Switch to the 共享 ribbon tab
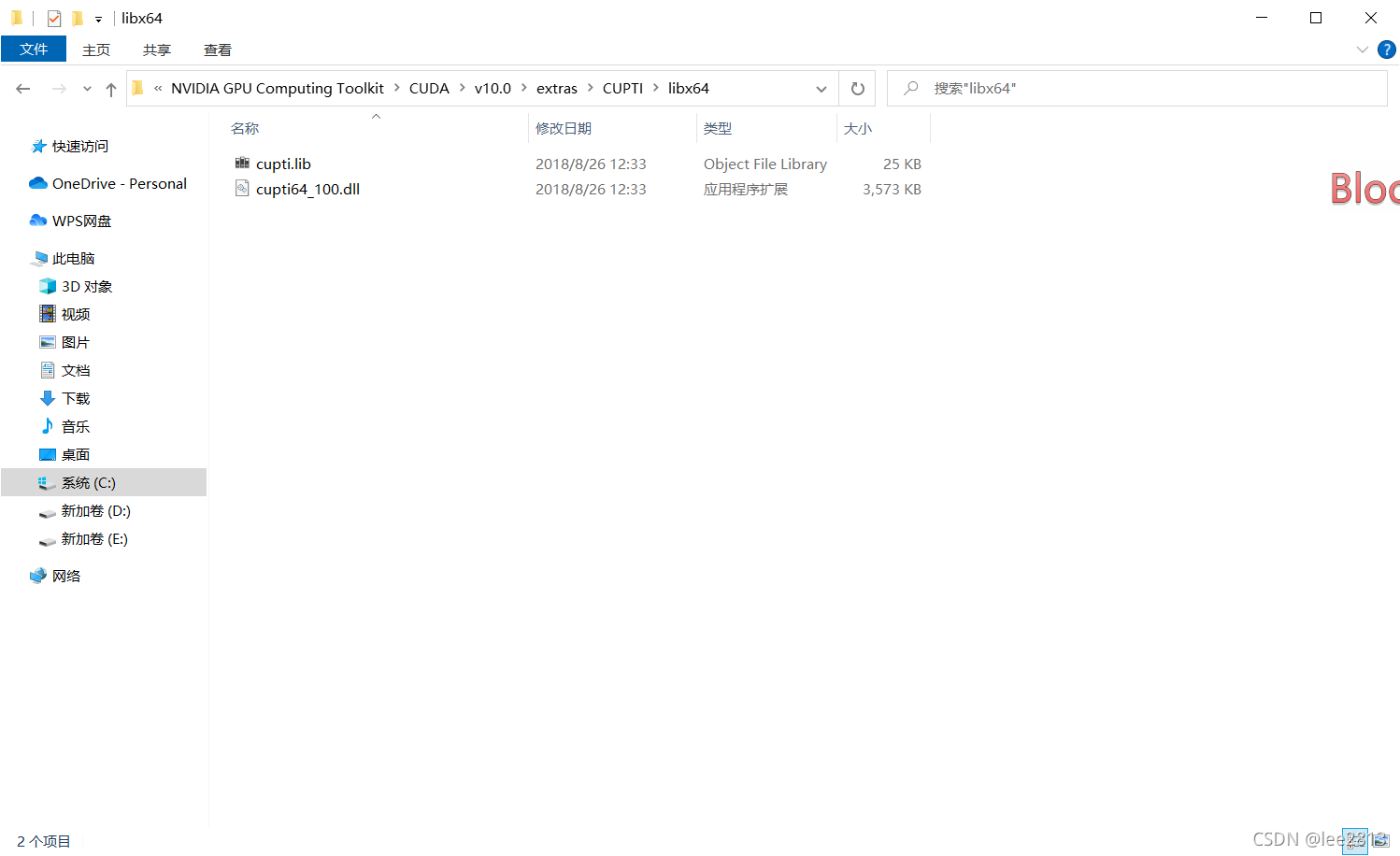The width and height of the screenshot is (1400, 856). (157, 50)
